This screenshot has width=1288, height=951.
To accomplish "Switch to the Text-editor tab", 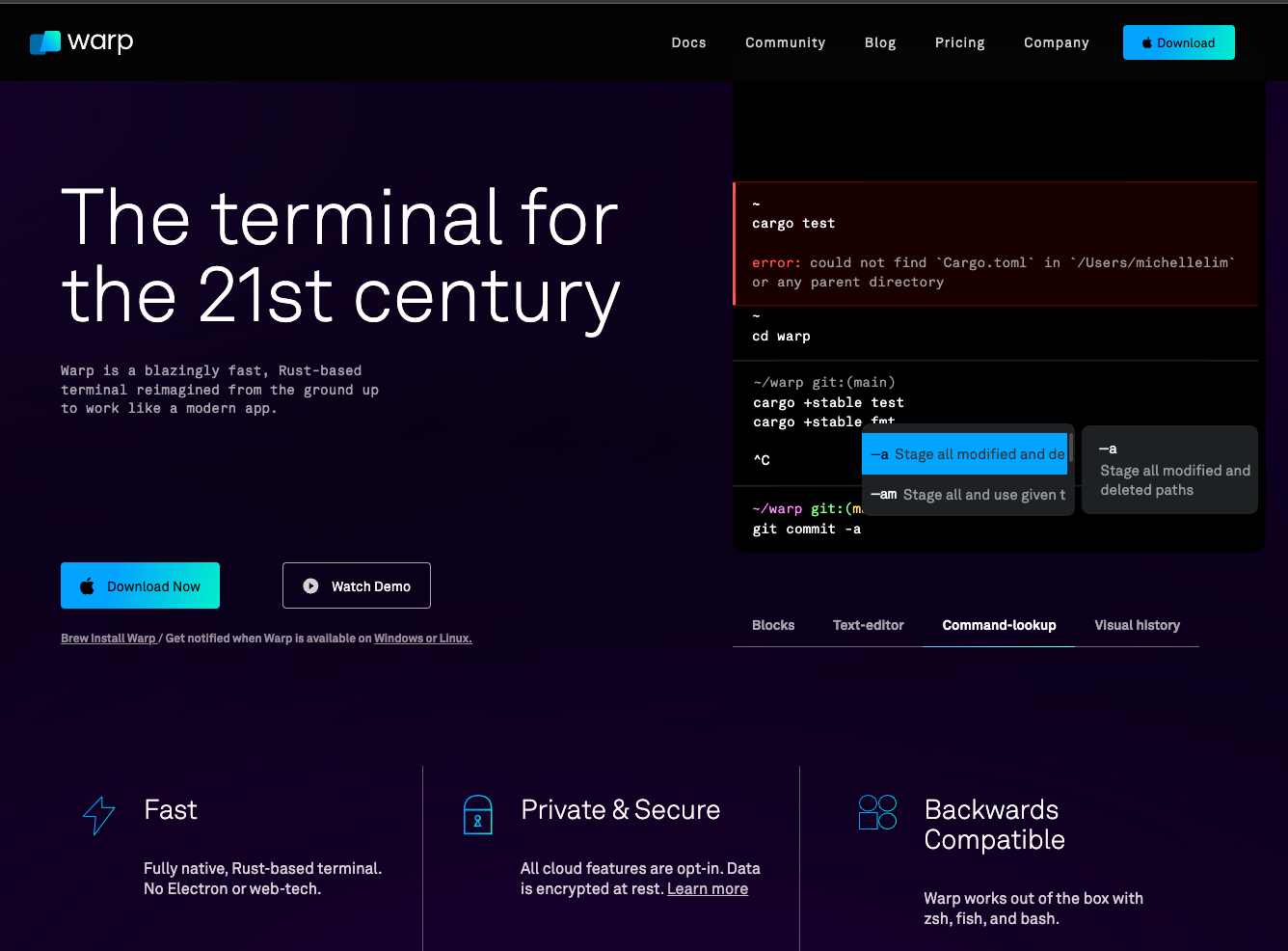I will click(x=869, y=625).
